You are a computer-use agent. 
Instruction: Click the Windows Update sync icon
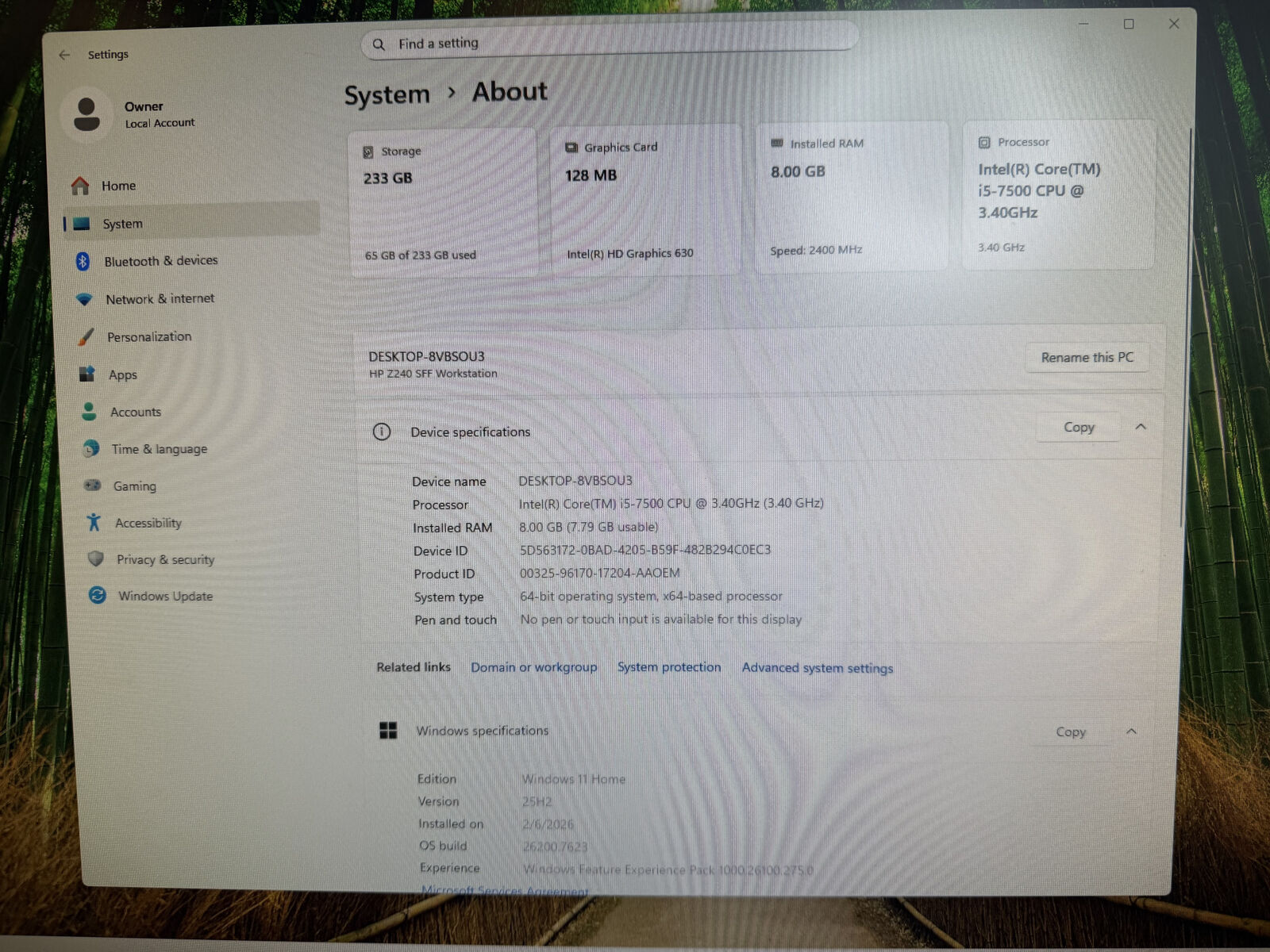click(x=98, y=595)
